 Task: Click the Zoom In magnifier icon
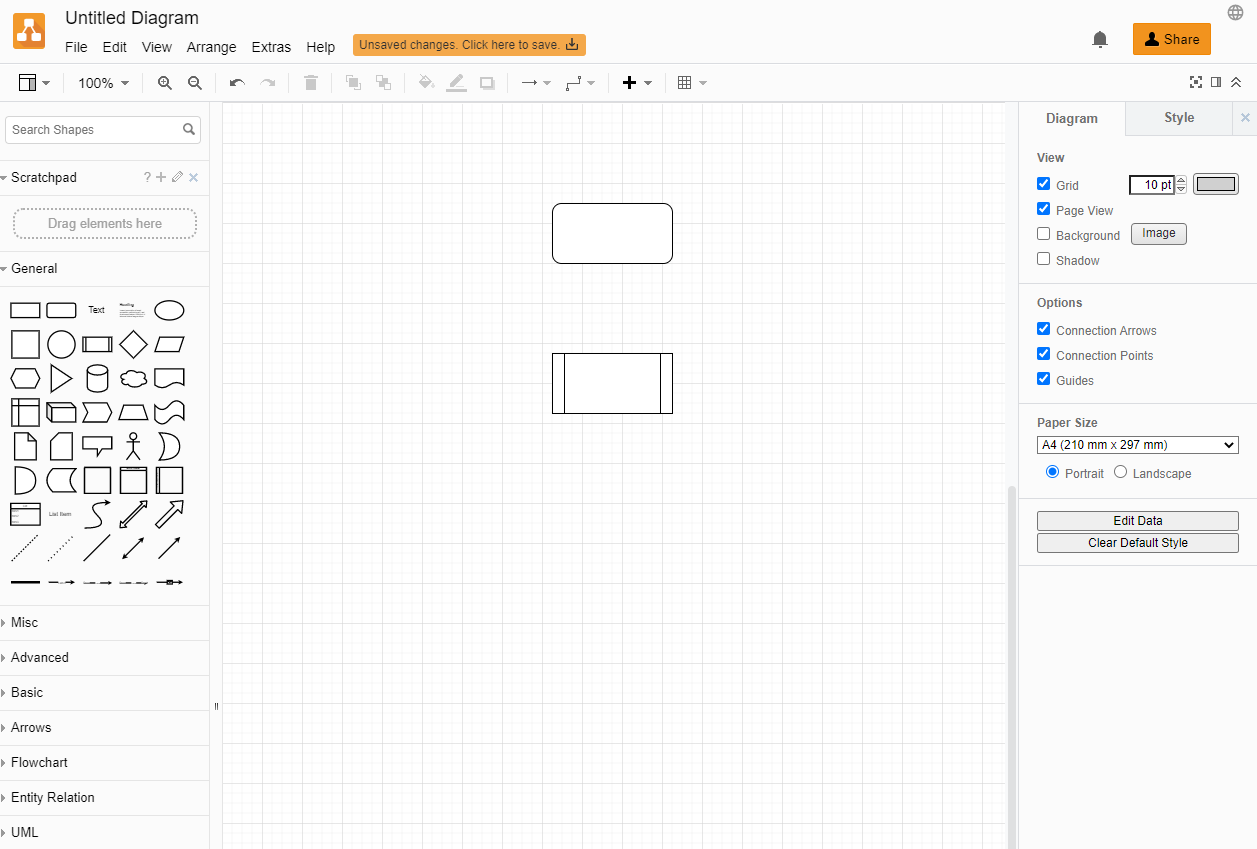(165, 83)
